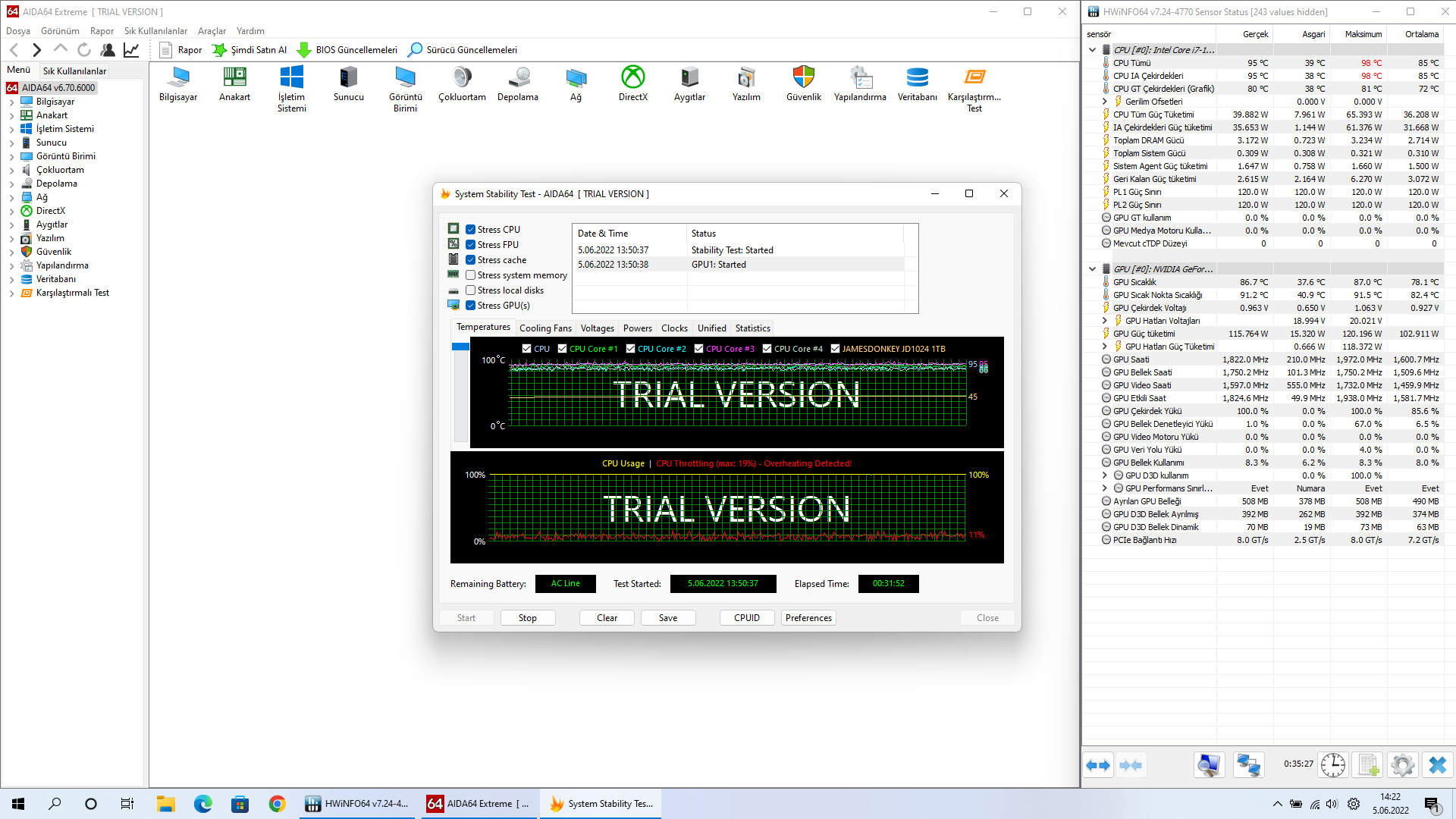Click the Preferences button
1456x819 pixels.
(x=808, y=618)
